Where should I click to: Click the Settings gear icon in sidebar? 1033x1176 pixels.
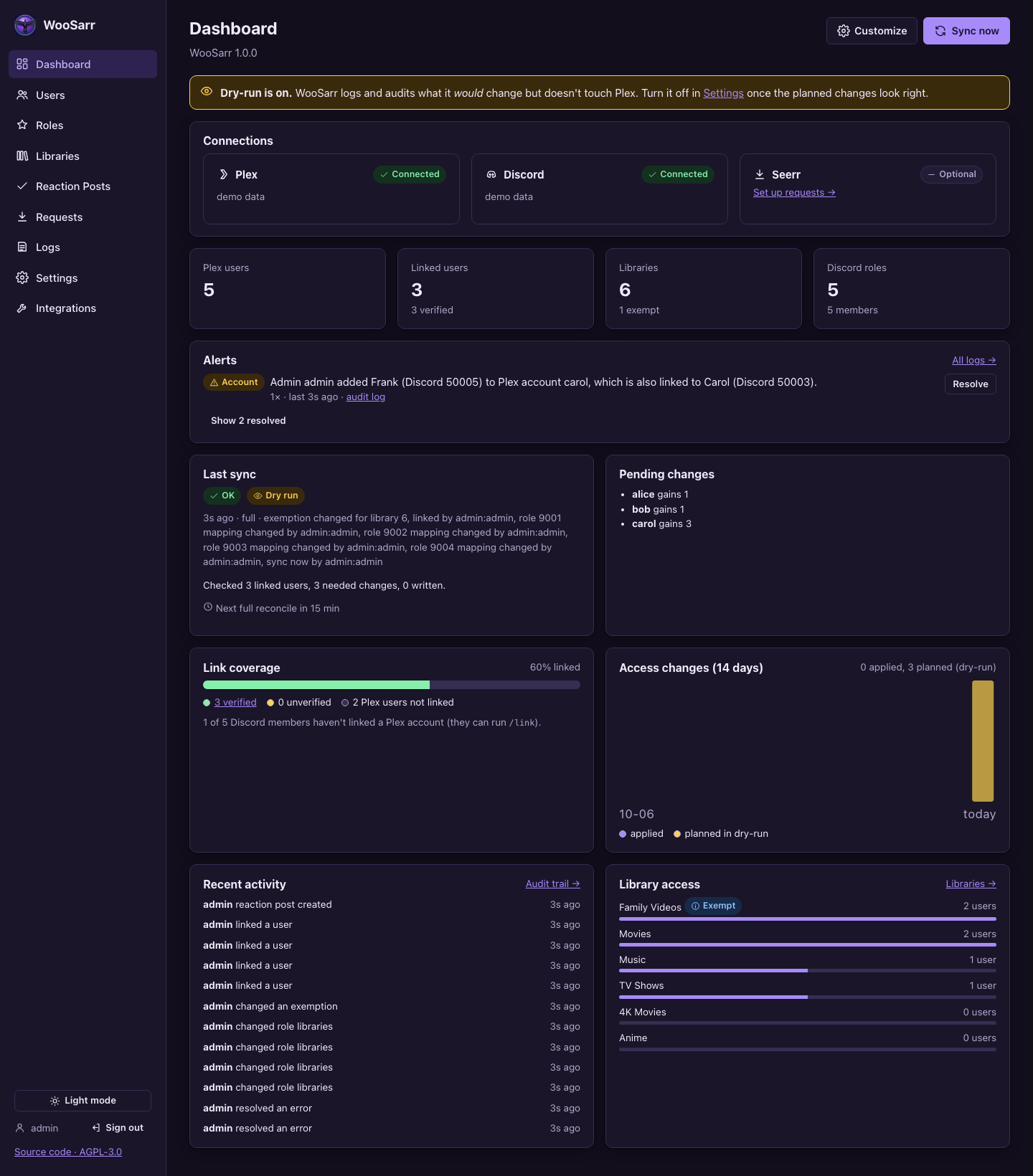pos(22,278)
